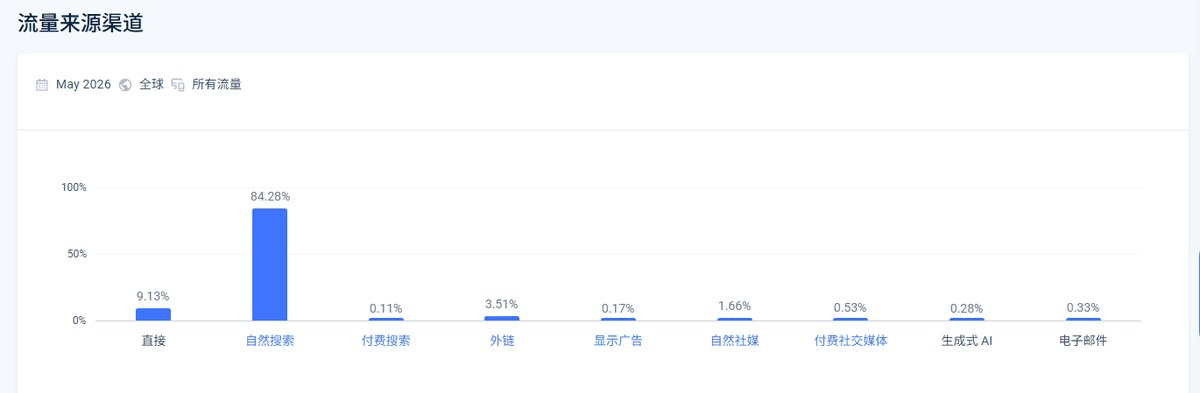Click the devices icon next to 所有流量
This screenshot has height=393, width=1200.
[x=178, y=85]
